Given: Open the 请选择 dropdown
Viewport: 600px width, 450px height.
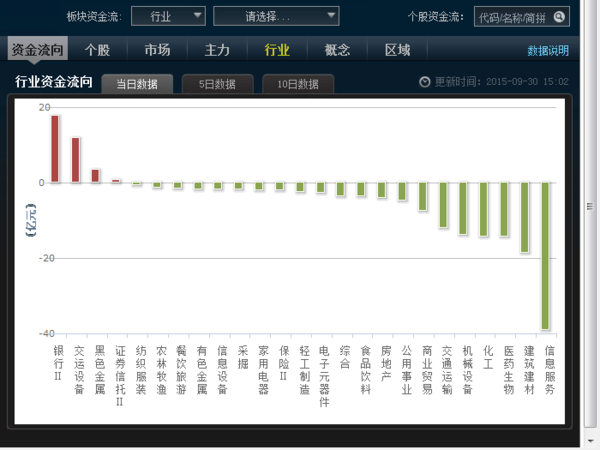Looking at the screenshot, I should 276,16.
